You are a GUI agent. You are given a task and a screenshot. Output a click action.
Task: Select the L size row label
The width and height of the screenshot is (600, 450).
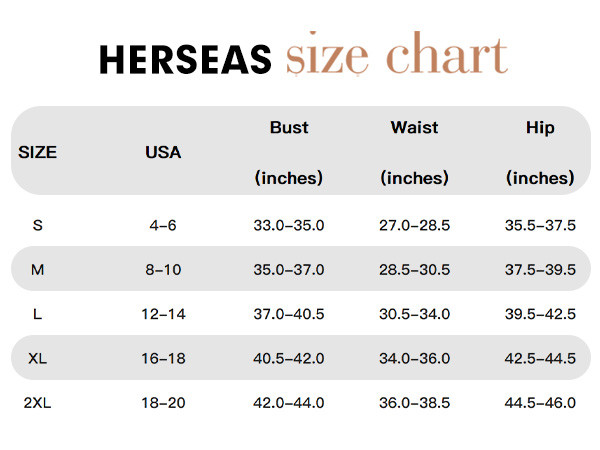click(x=38, y=314)
